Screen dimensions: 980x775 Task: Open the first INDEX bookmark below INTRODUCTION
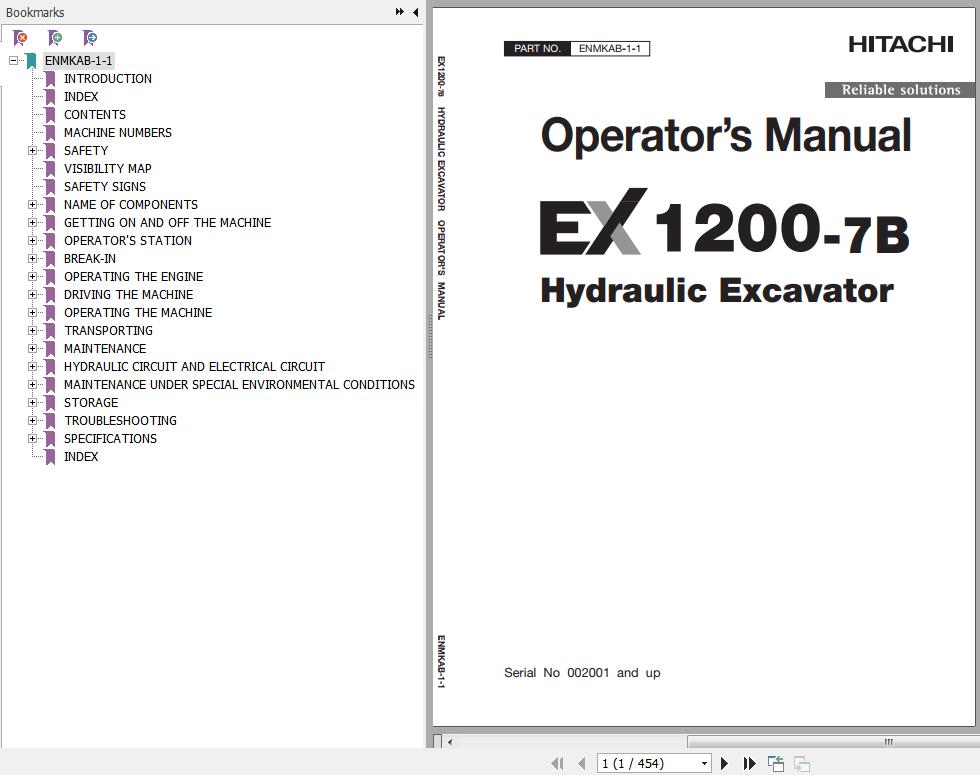(81, 97)
